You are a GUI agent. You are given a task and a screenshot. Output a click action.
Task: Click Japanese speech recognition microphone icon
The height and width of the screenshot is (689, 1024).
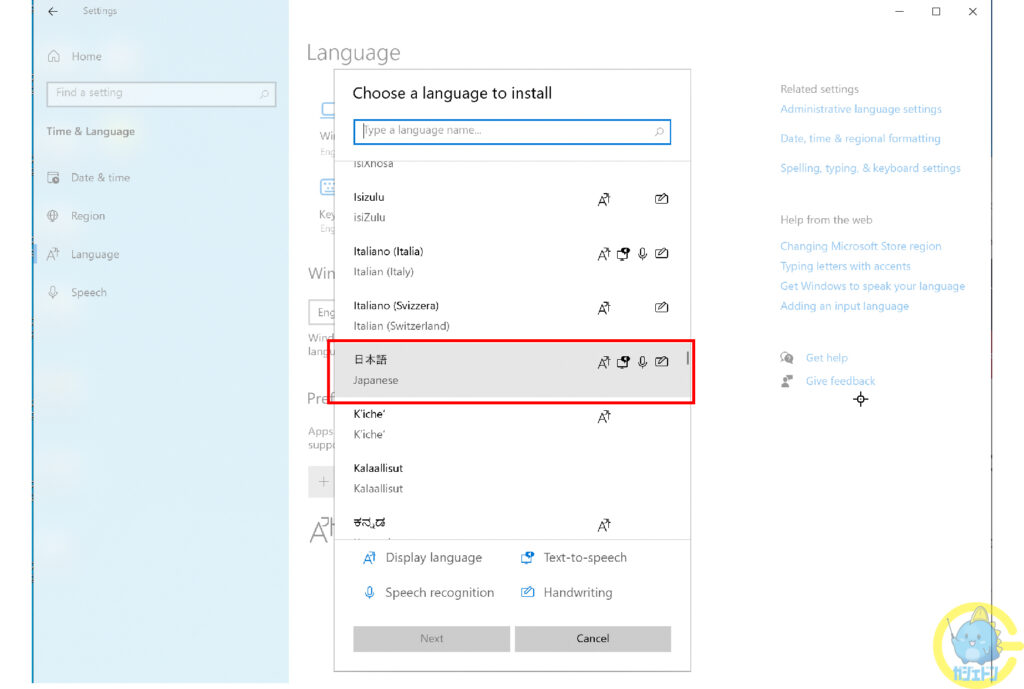click(x=643, y=362)
